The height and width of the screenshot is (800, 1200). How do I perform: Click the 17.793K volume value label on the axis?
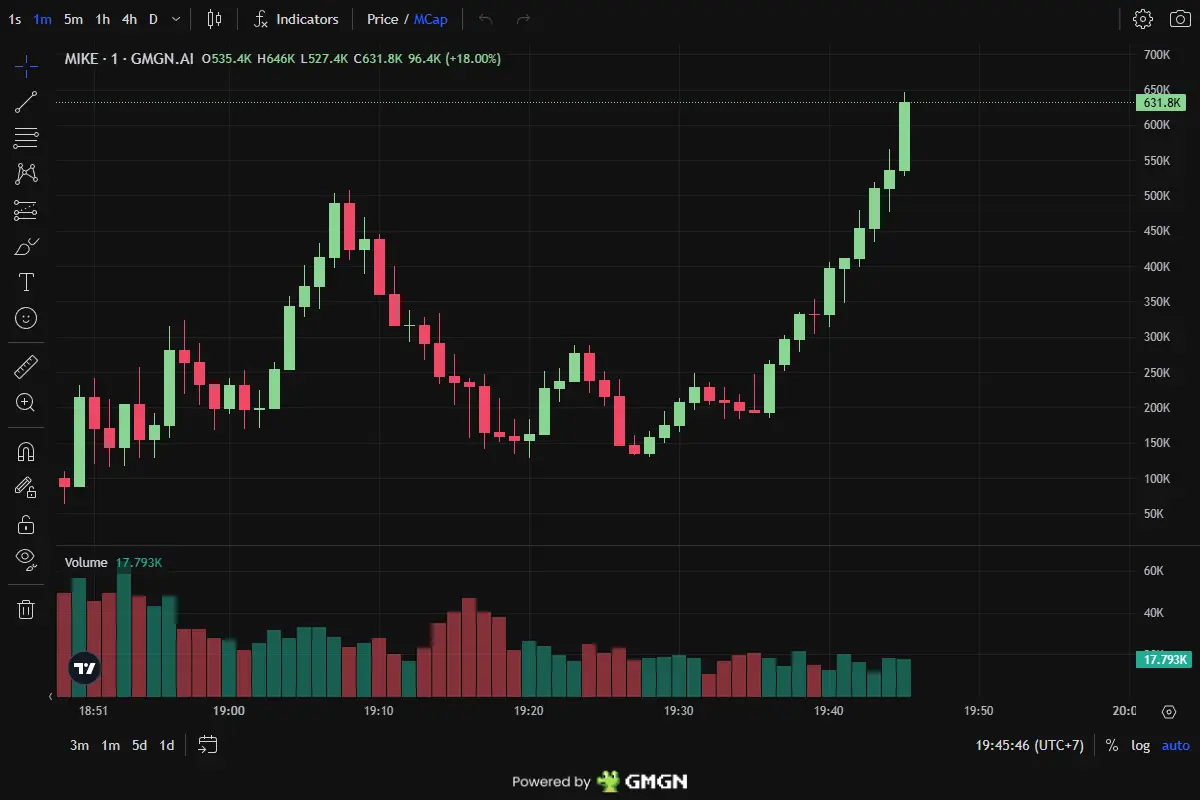click(1165, 659)
